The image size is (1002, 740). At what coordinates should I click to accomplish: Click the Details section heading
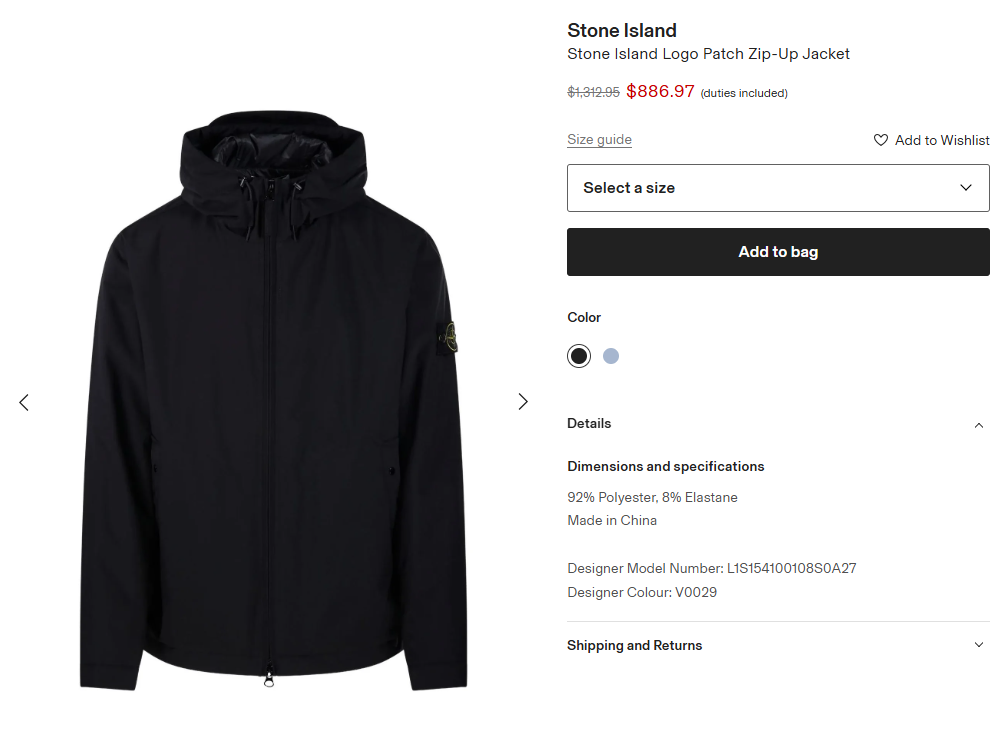(589, 424)
